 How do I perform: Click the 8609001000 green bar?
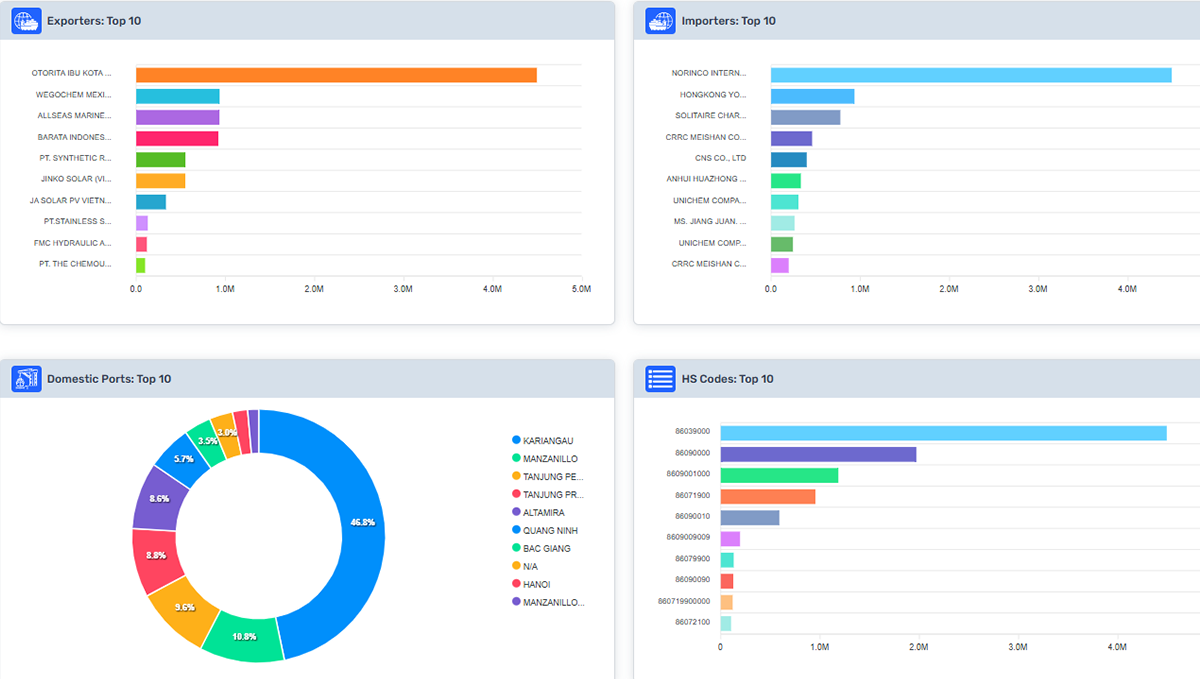click(780, 474)
